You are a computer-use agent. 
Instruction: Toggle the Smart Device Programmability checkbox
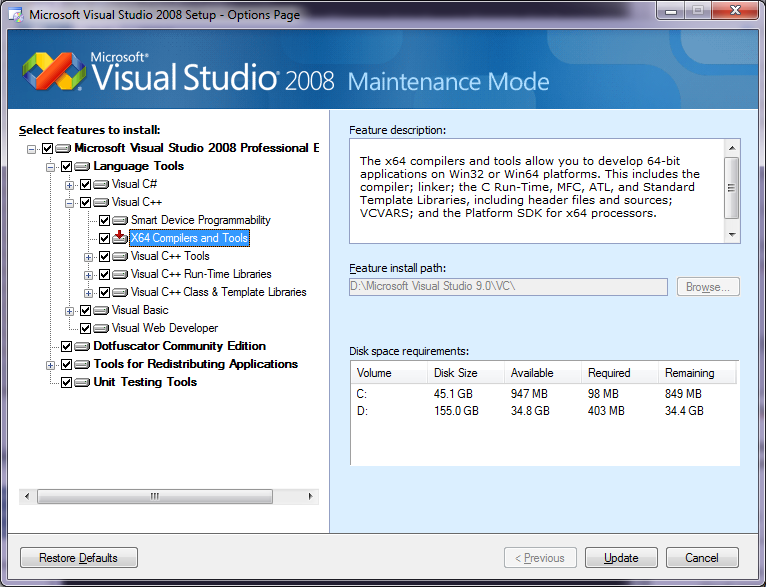pos(105,221)
